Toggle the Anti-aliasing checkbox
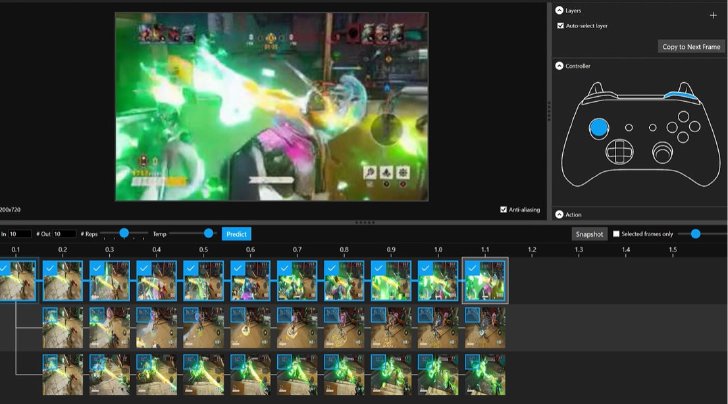The height and width of the screenshot is (404, 728). tap(503, 209)
